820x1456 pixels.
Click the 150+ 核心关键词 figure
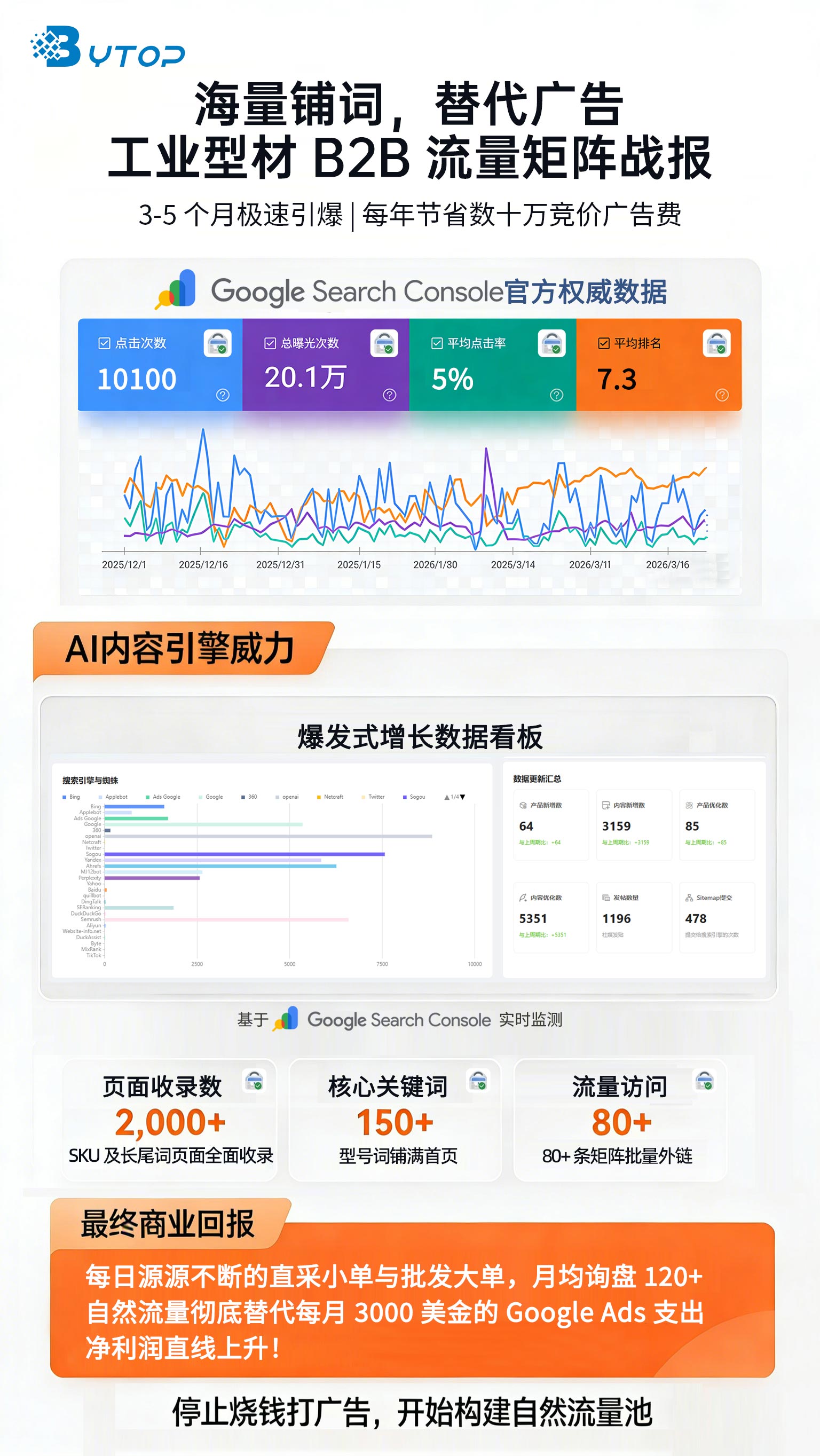click(x=395, y=1122)
